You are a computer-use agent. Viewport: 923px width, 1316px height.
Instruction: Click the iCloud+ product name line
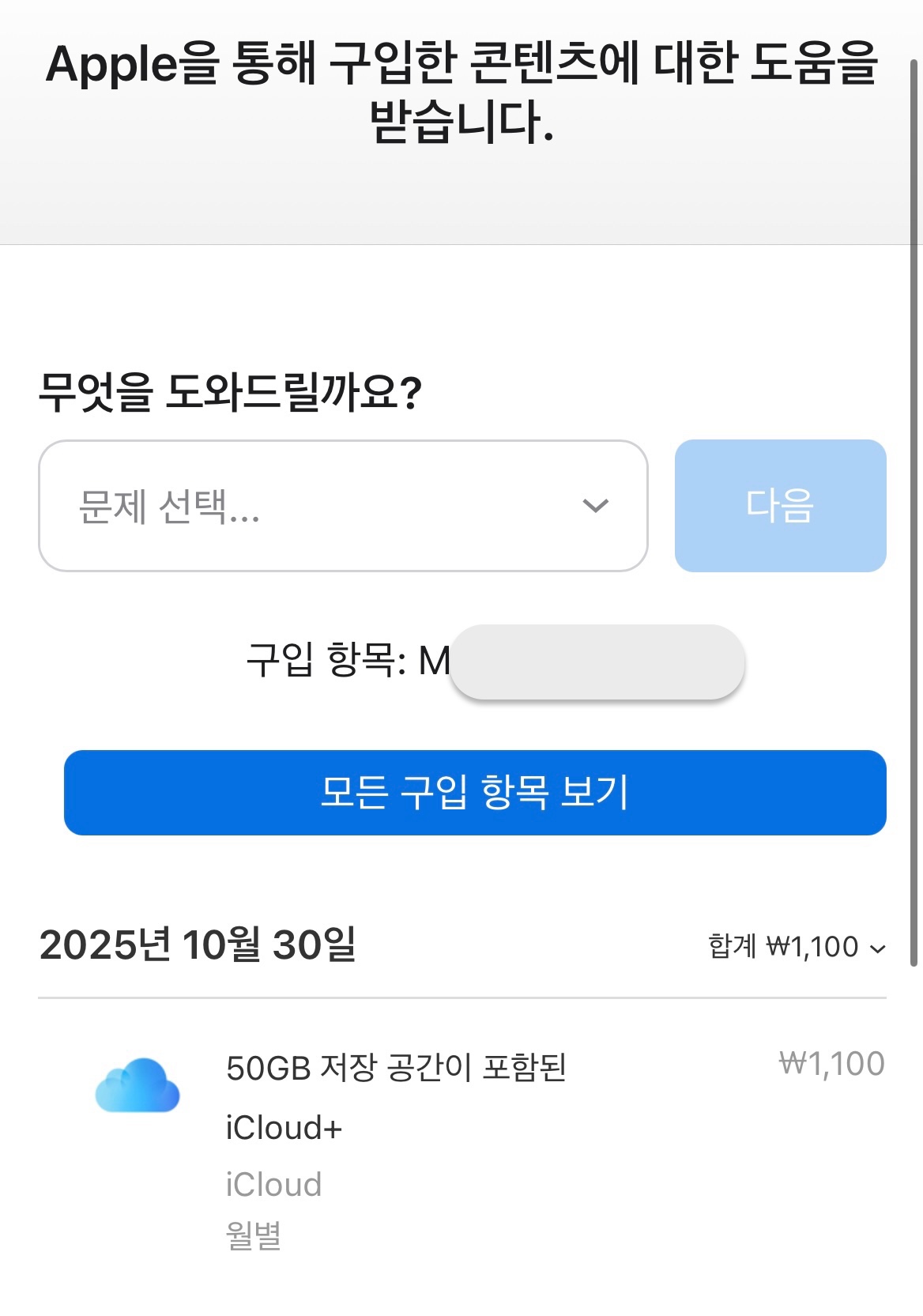click(x=284, y=1128)
